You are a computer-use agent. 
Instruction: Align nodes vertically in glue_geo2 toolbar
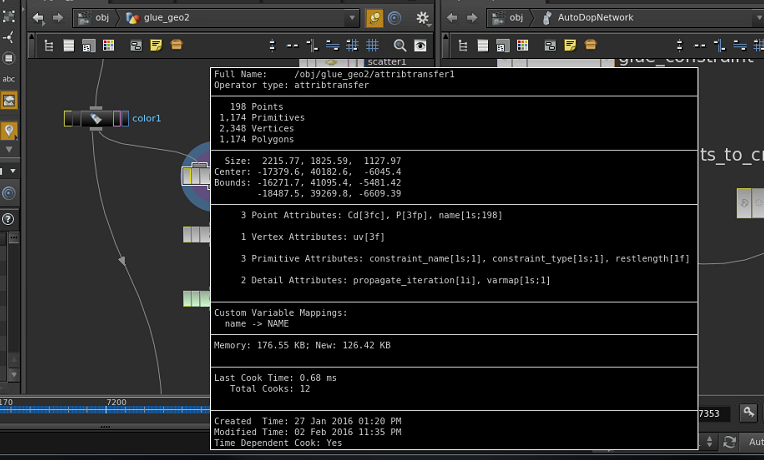pos(312,46)
